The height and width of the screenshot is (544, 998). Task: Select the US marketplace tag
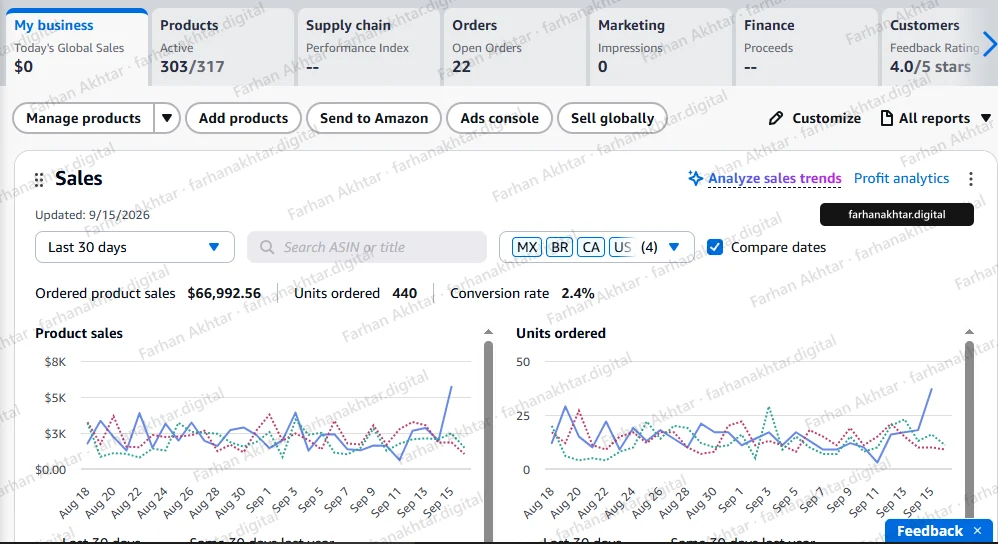pos(622,247)
